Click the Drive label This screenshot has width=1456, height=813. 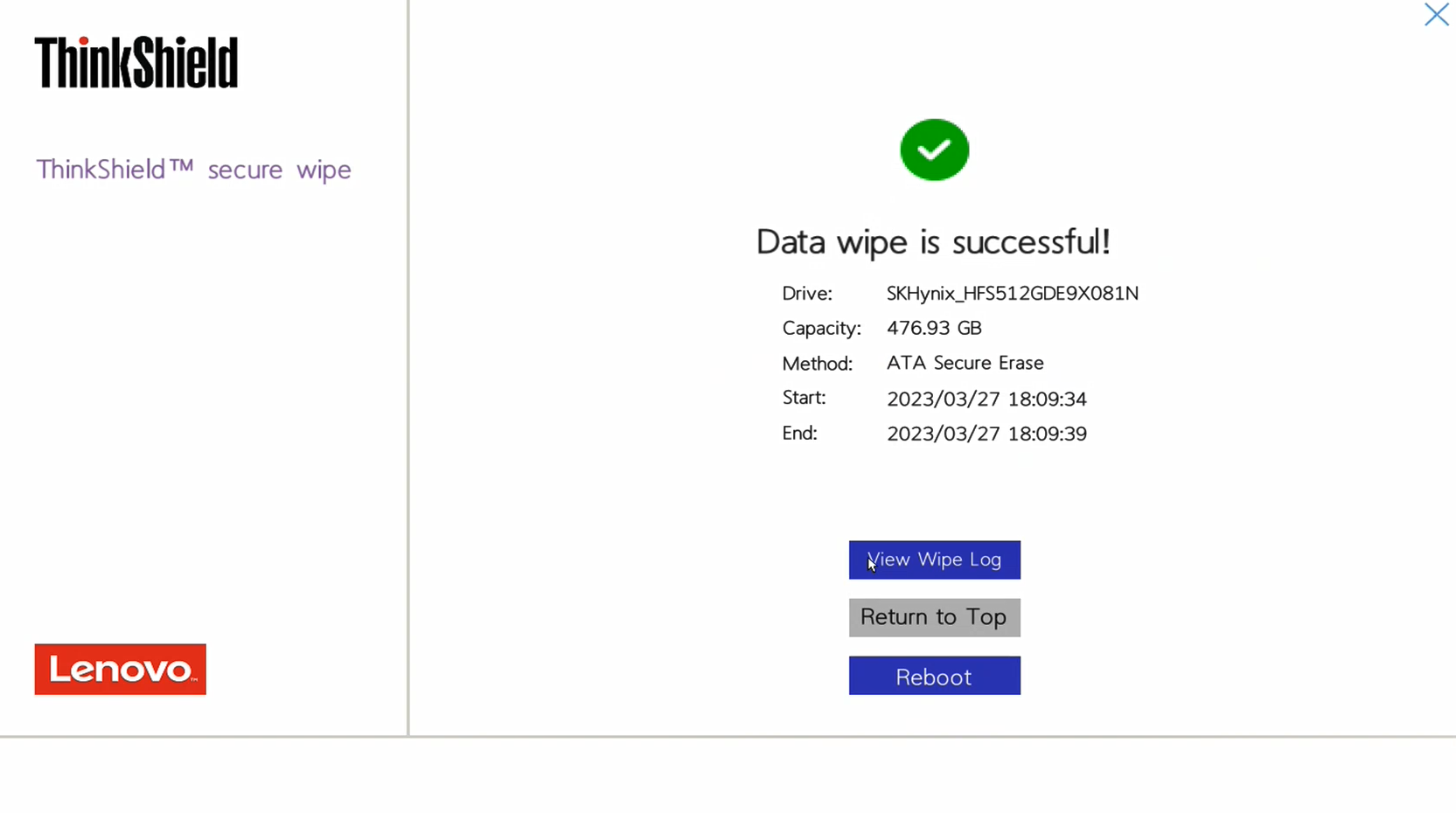(806, 294)
